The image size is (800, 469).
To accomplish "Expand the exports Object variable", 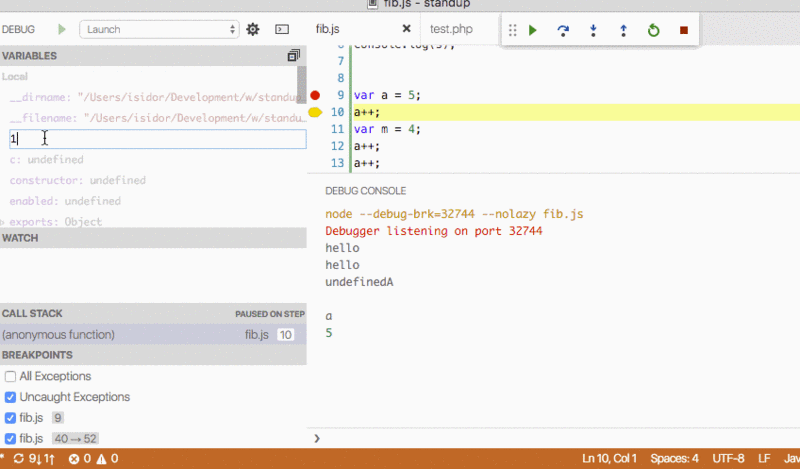I will pos(3,222).
